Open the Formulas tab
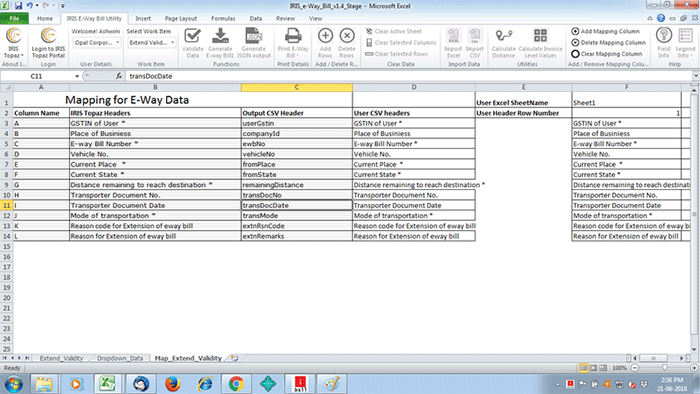Viewport: 700px width, 394px height. (x=223, y=18)
